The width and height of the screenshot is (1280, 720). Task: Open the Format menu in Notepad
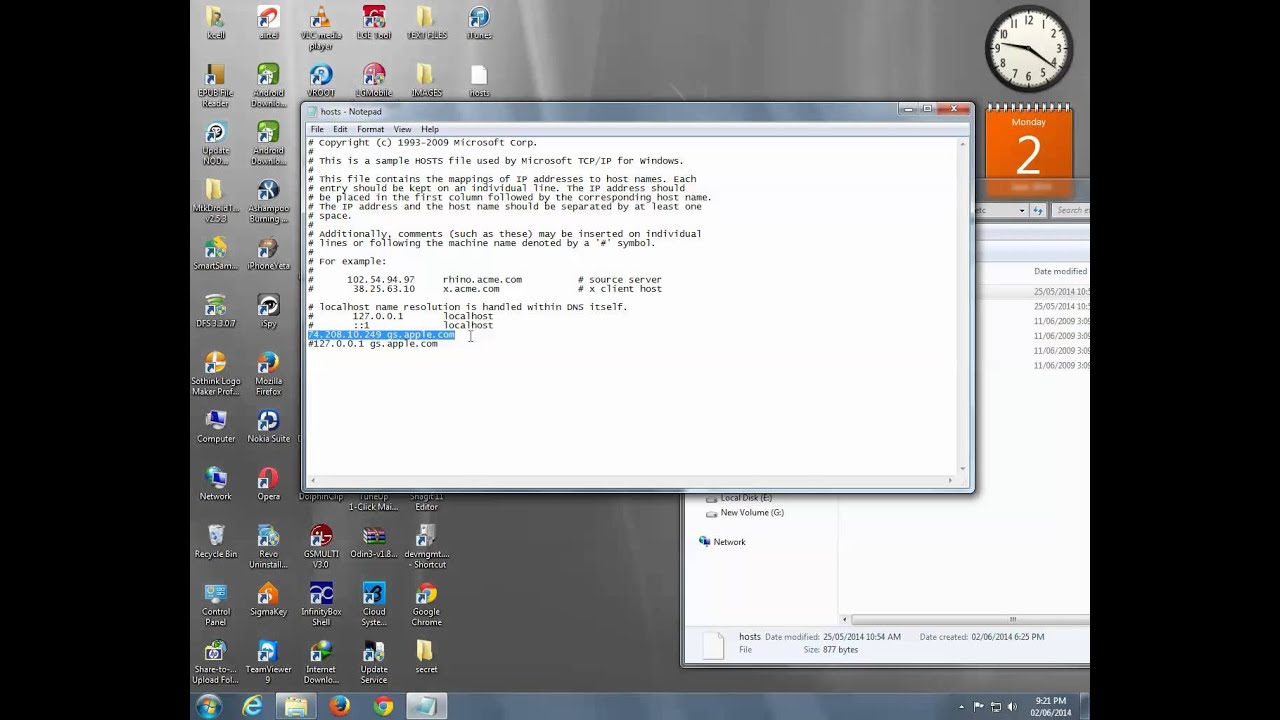(370, 129)
